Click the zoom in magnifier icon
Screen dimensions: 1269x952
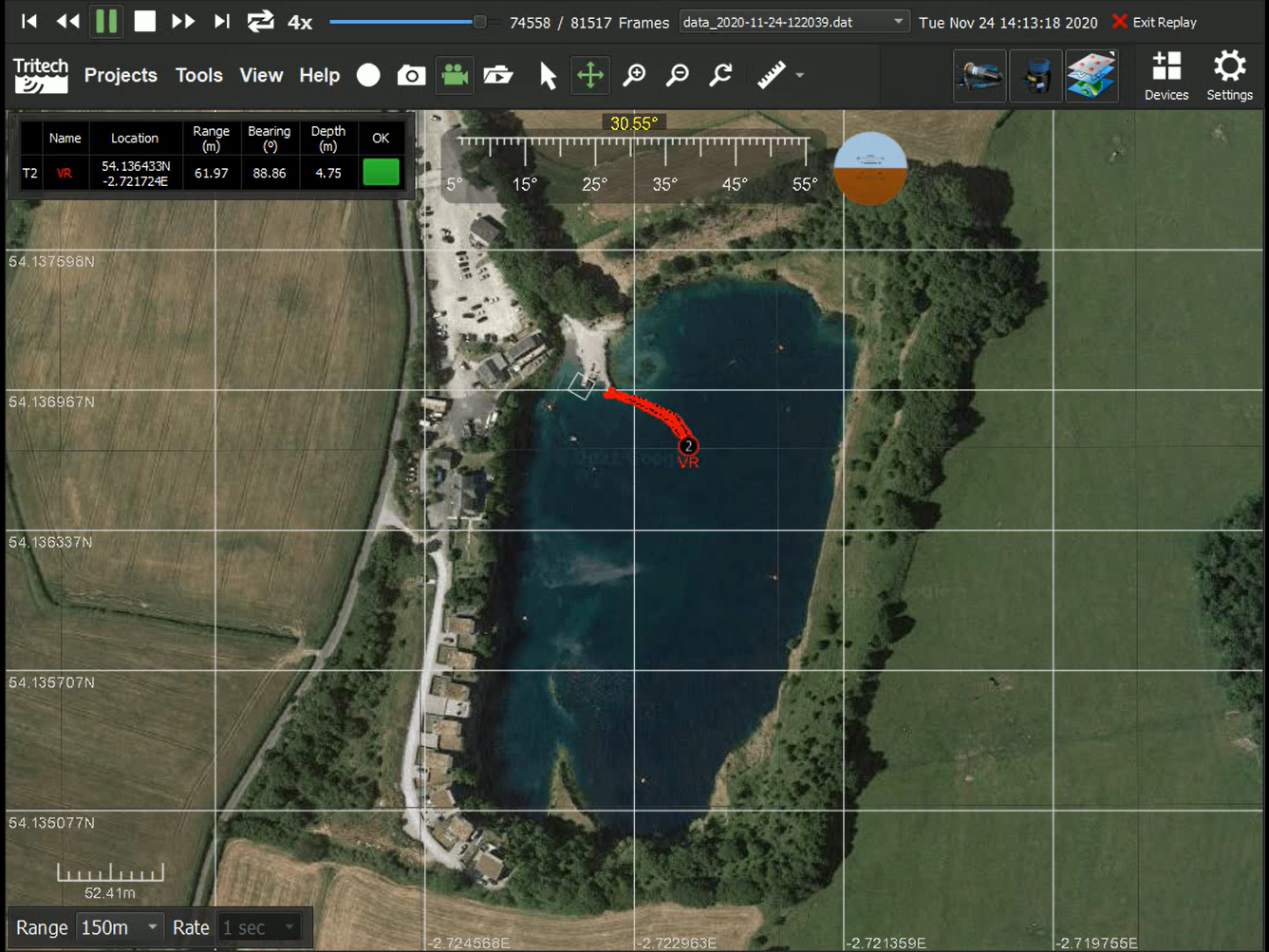tap(634, 75)
